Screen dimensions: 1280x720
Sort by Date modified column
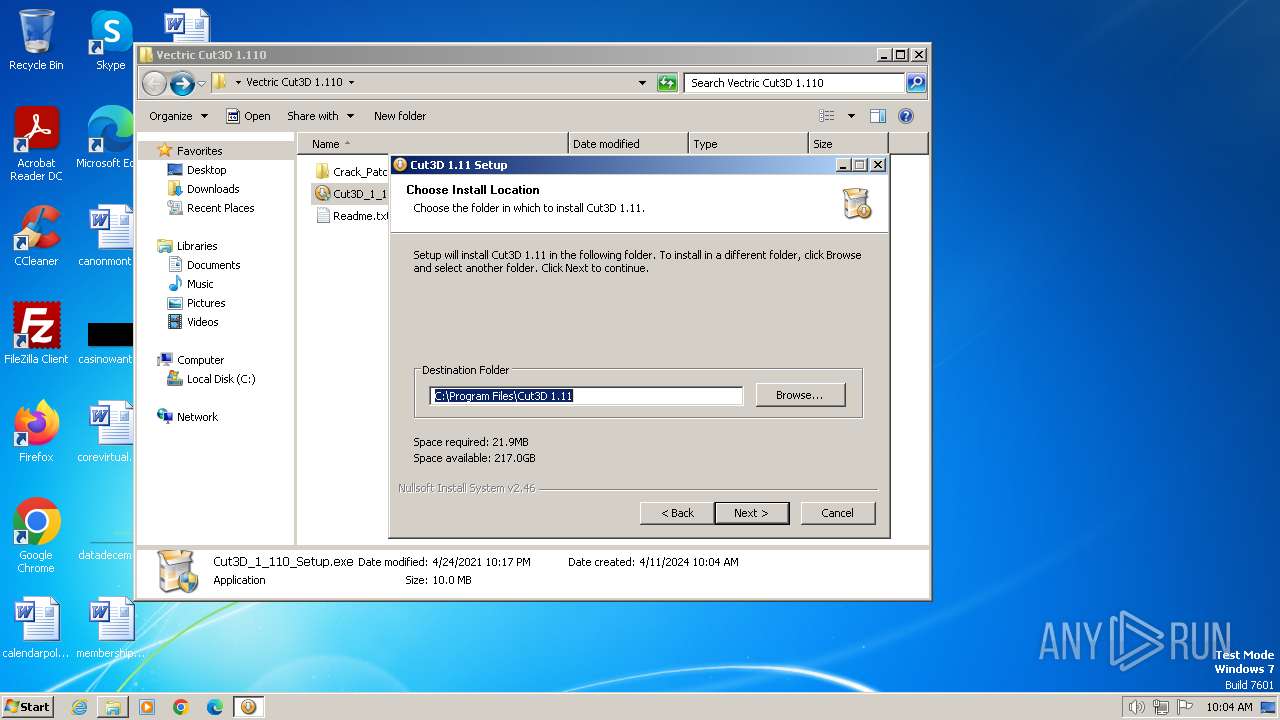click(628, 144)
